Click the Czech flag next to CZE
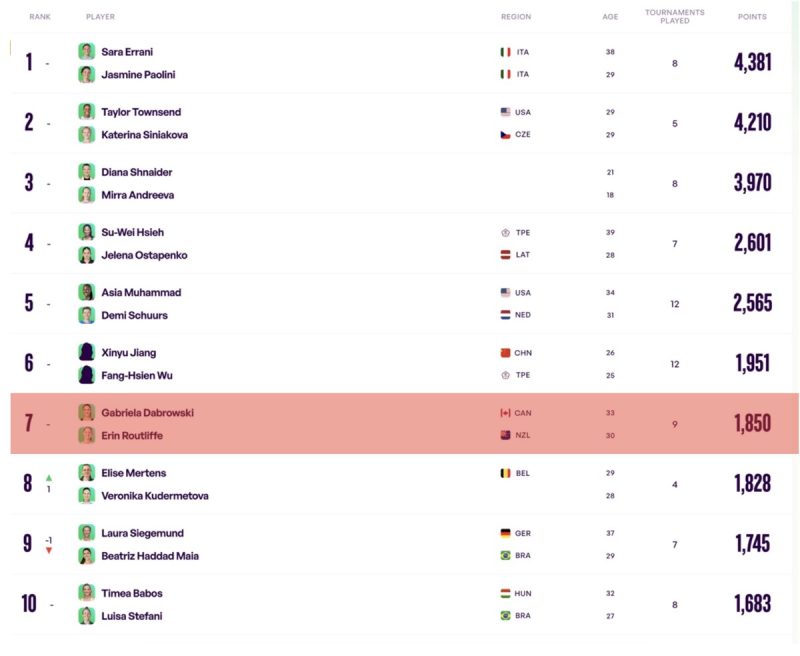Image resolution: width=800 pixels, height=656 pixels. point(505,135)
